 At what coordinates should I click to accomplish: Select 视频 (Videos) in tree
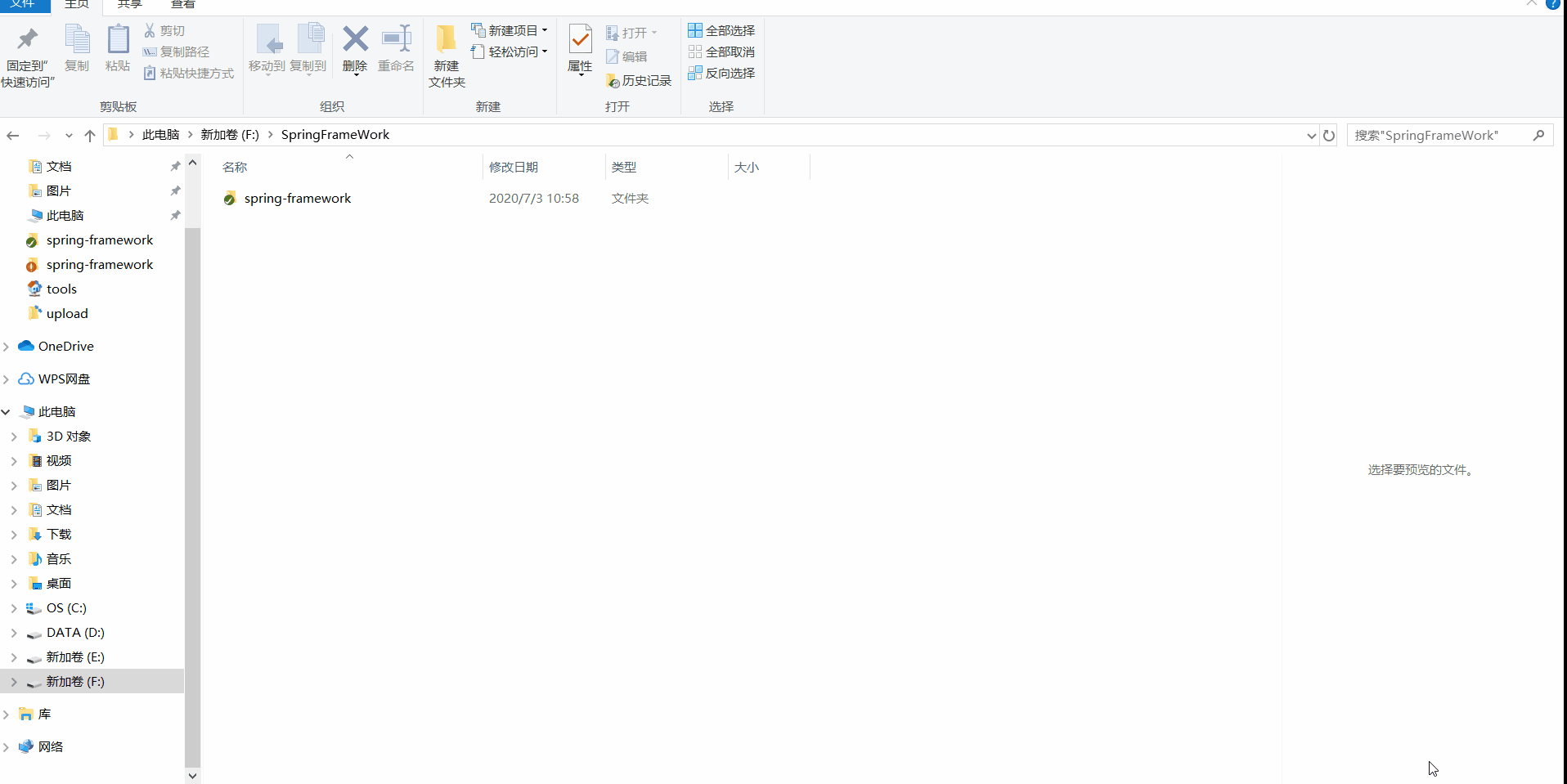click(59, 461)
